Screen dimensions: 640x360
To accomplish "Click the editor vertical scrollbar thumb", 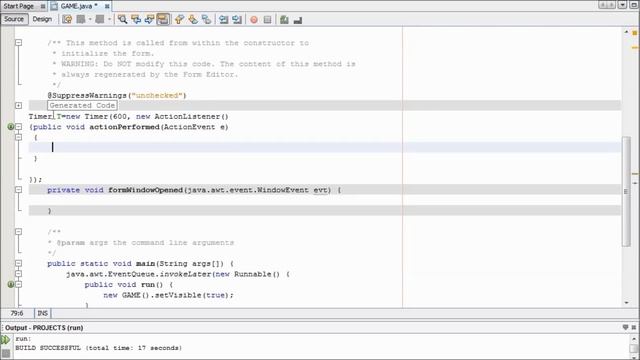I will [626, 191].
